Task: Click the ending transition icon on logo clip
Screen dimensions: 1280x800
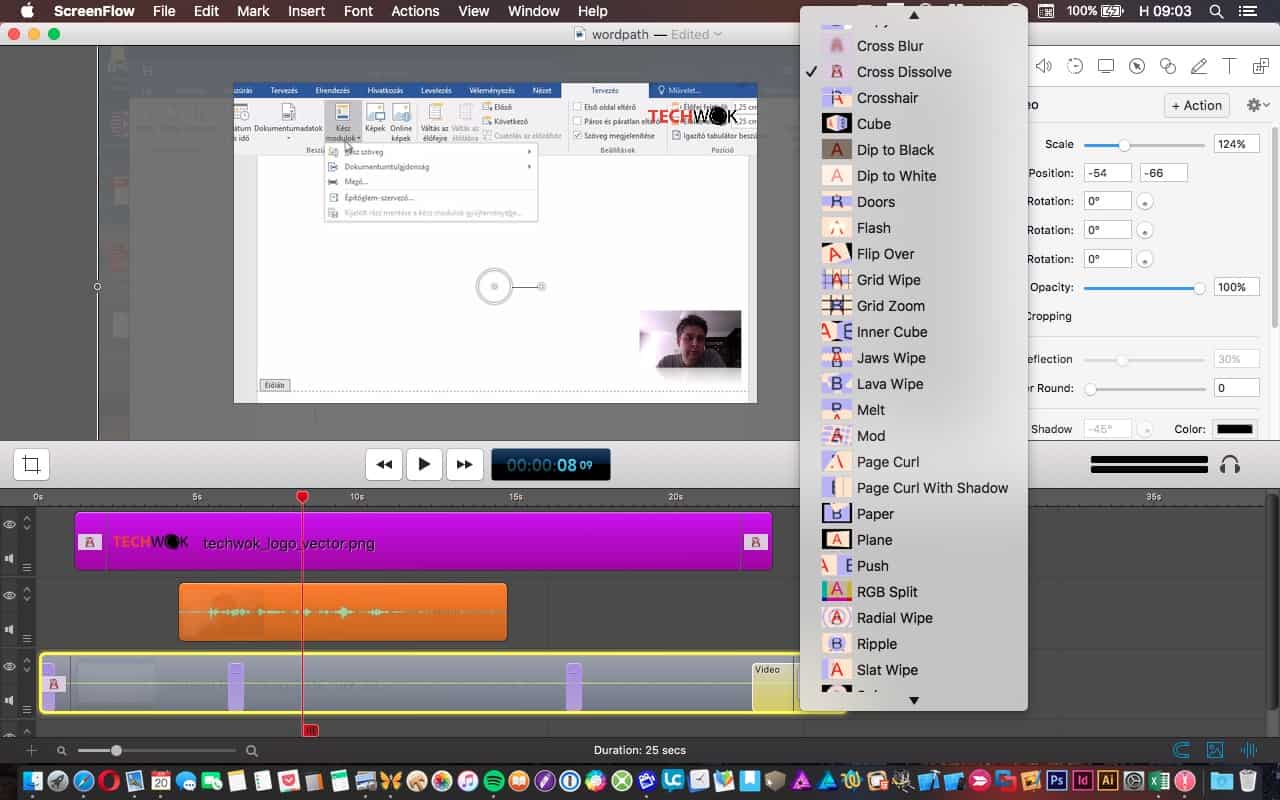Action: pyautogui.click(x=755, y=542)
